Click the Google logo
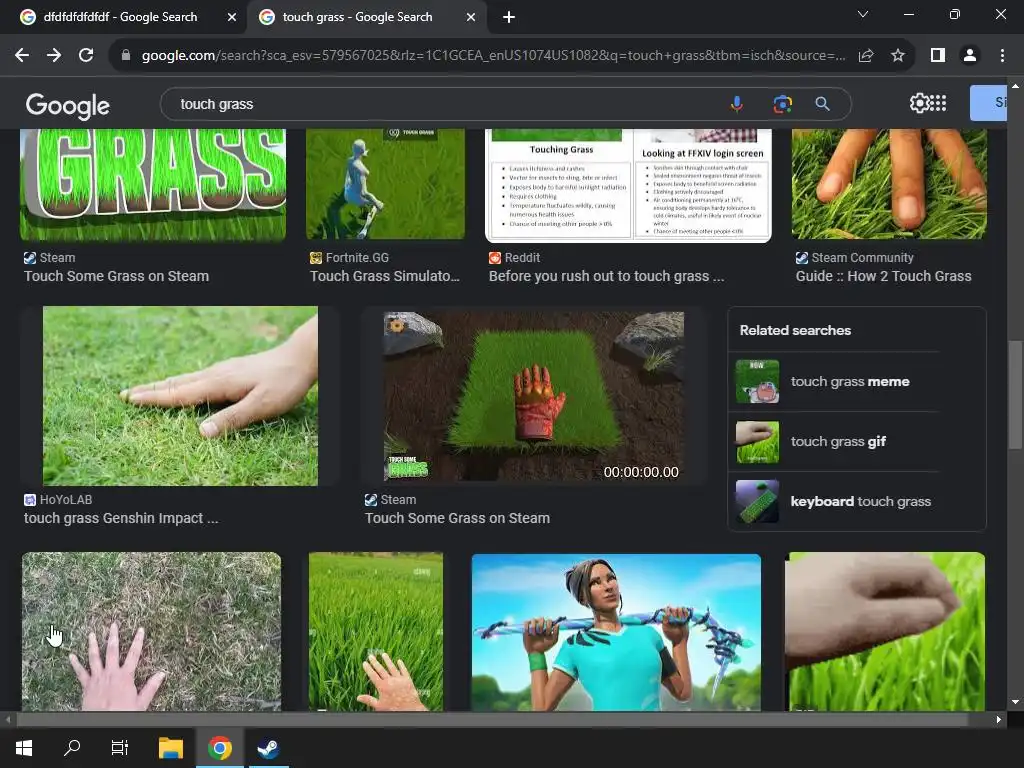Image resolution: width=1024 pixels, height=768 pixels. (68, 105)
